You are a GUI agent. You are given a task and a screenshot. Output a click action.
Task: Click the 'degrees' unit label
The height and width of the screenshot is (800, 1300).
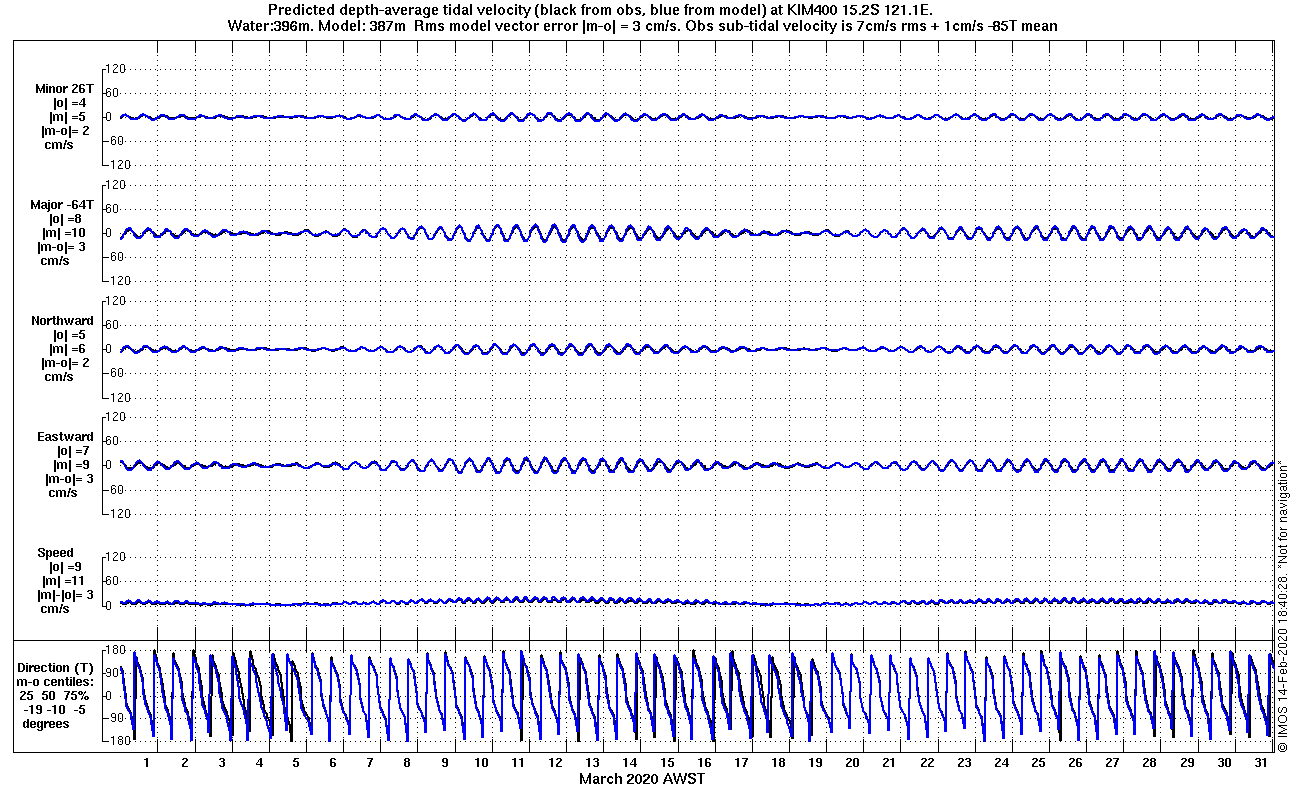46,723
